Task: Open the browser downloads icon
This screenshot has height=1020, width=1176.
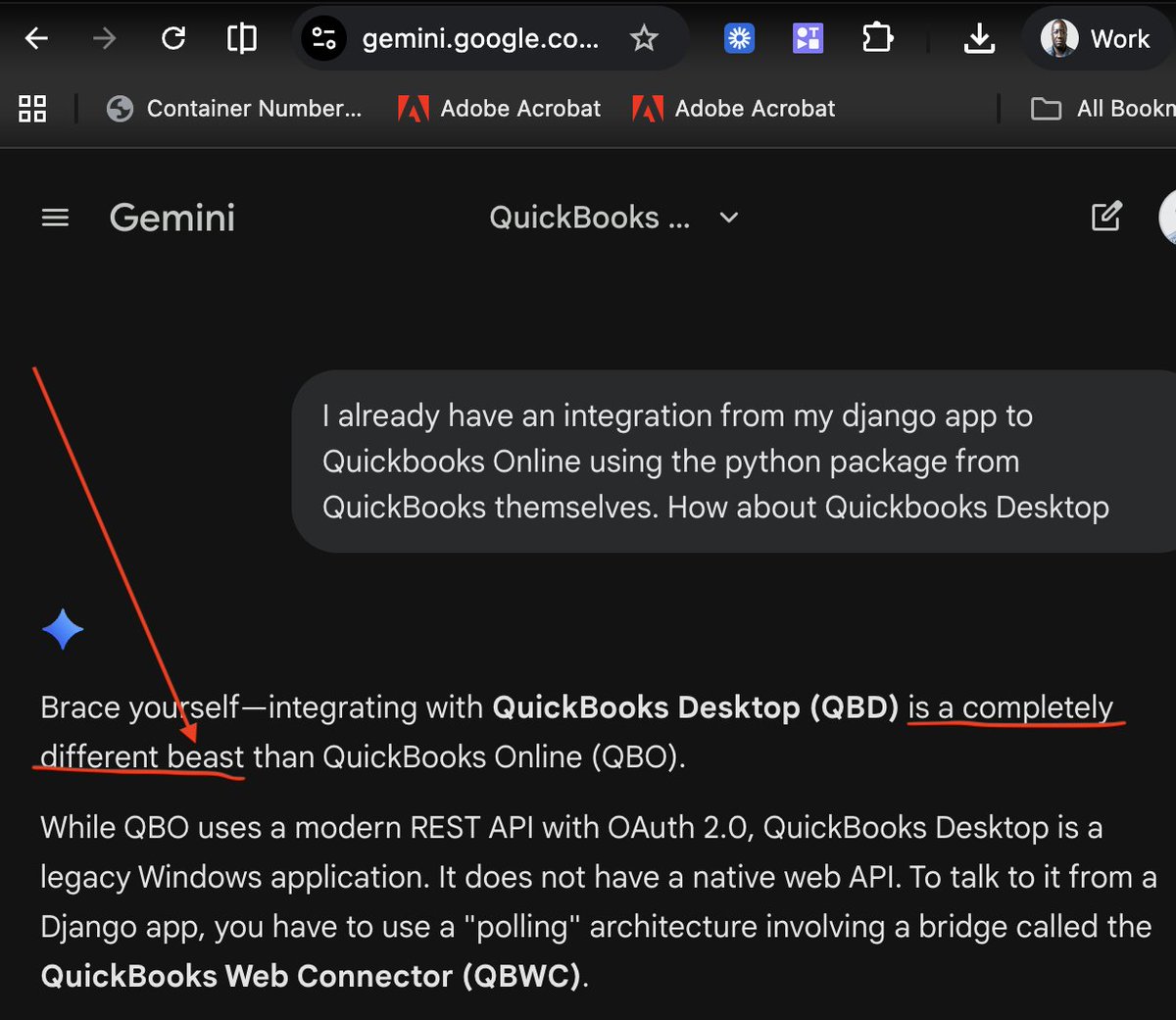Action: click(979, 38)
